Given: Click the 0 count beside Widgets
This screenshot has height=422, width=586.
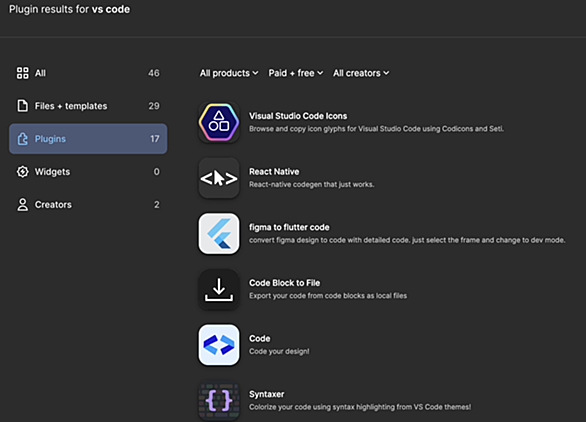Looking at the screenshot, I should click(x=157, y=172).
